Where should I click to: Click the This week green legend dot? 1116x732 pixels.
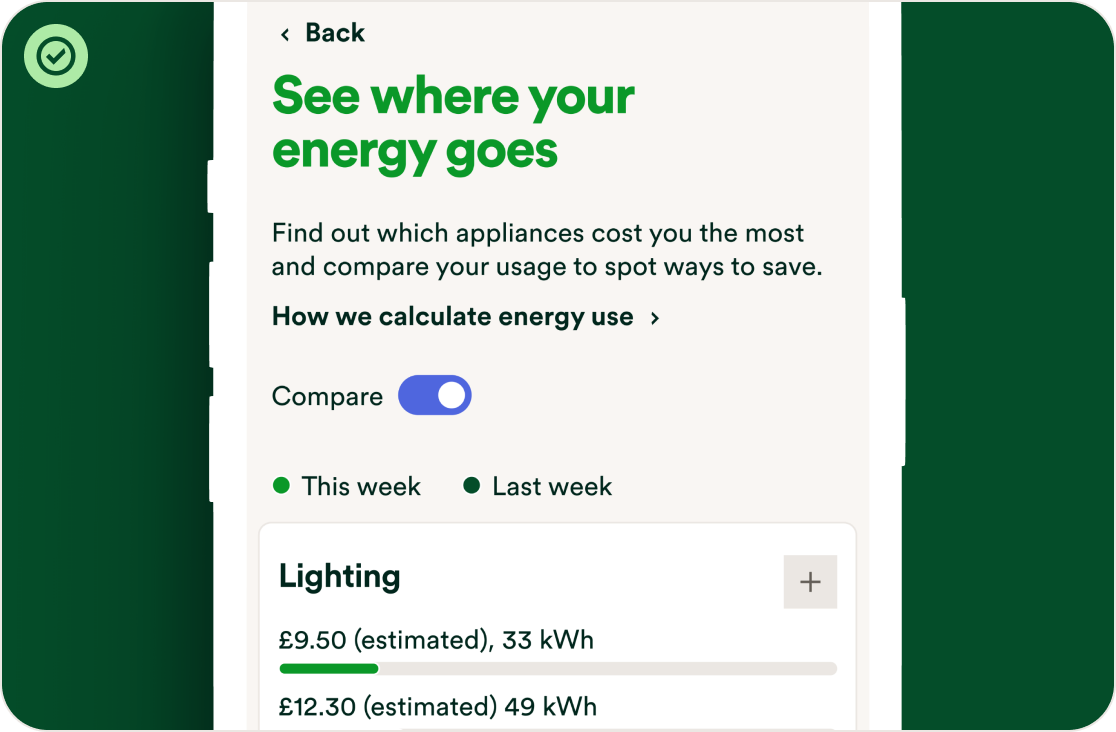click(281, 486)
